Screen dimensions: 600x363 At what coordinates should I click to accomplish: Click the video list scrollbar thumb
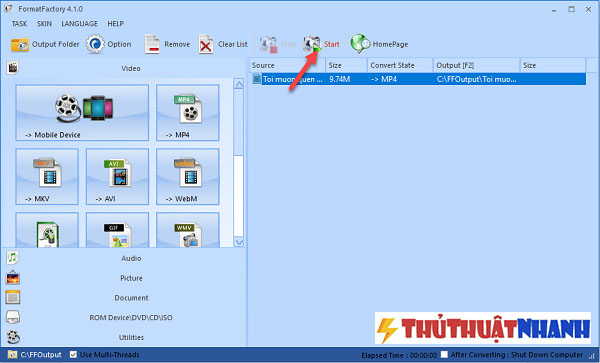(x=239, y=122)
